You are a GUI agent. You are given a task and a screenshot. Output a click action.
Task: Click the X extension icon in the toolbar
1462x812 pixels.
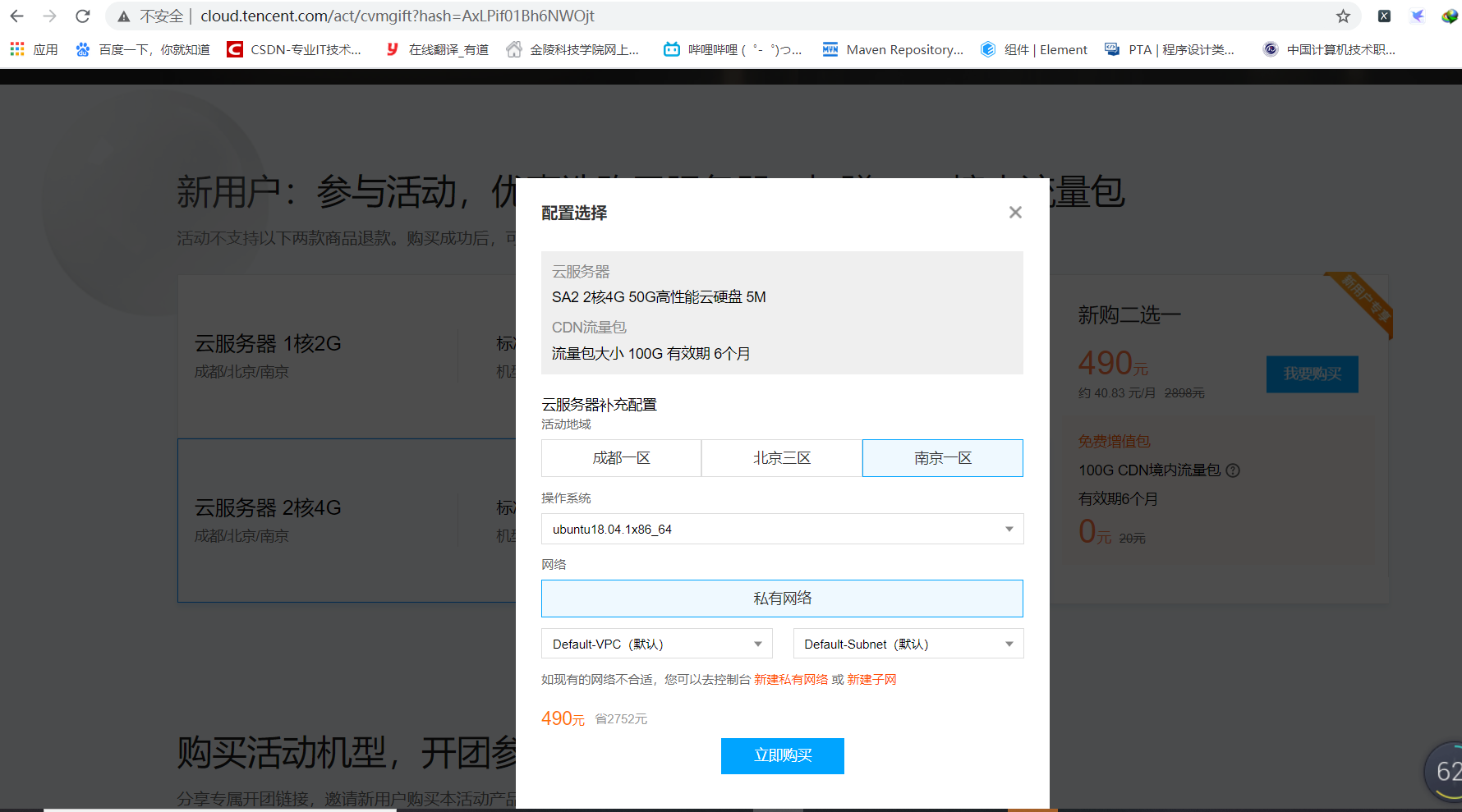pos(1384,16)
